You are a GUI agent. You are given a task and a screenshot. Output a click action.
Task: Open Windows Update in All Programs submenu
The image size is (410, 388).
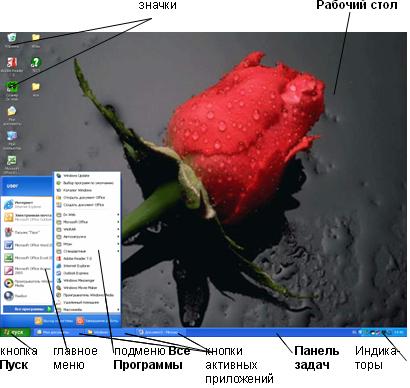pos(87,175)
